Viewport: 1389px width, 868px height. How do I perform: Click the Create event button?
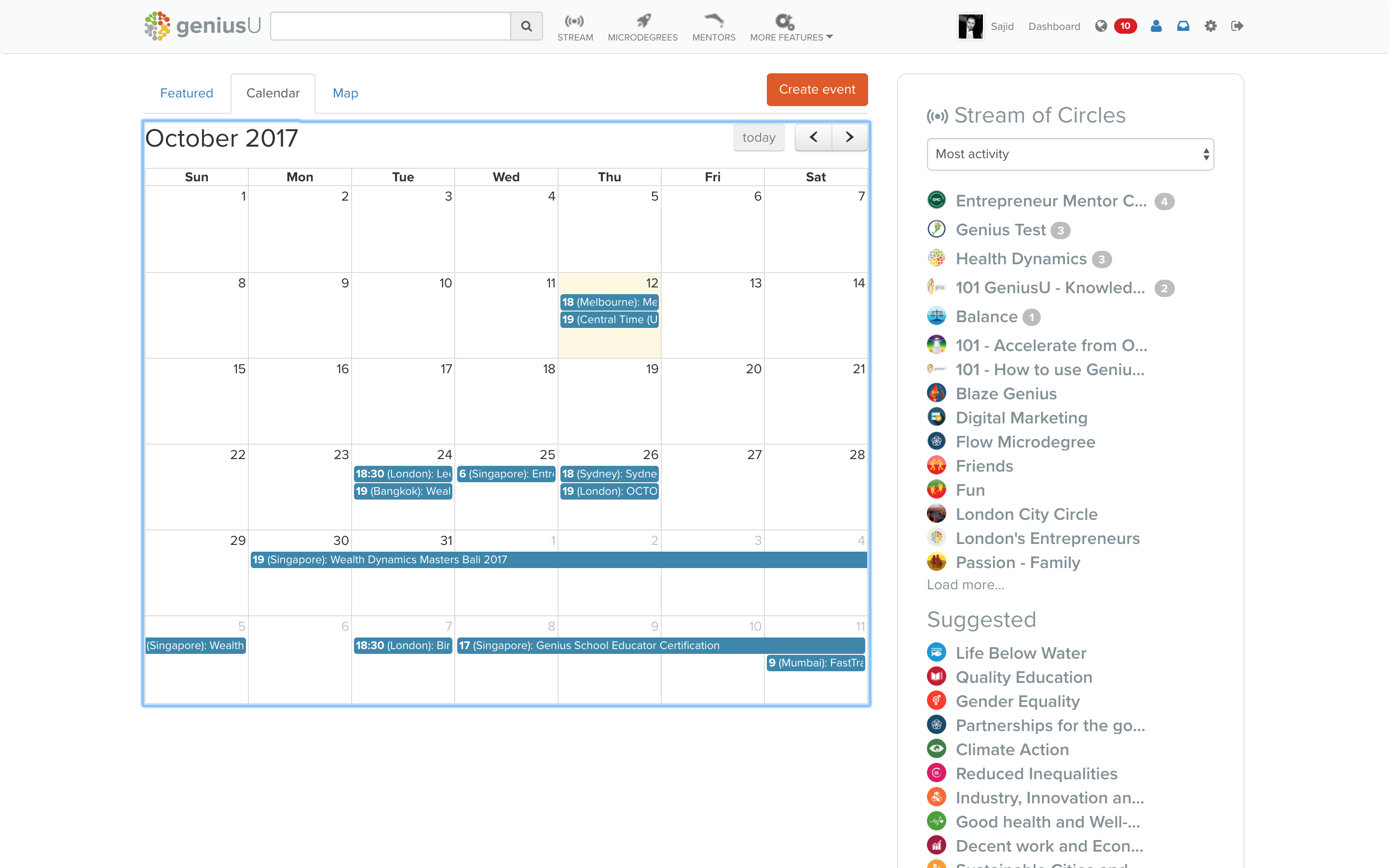(817, 90)
